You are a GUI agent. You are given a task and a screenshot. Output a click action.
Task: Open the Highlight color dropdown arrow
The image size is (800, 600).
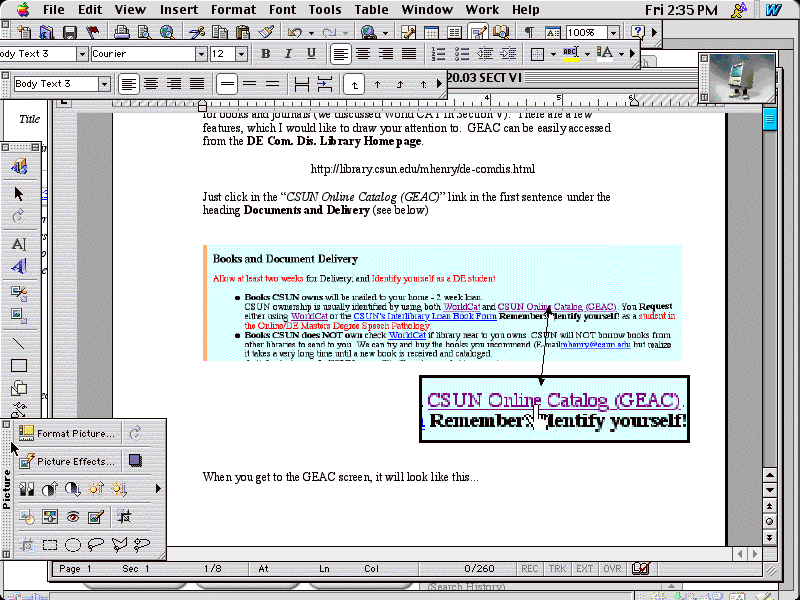click(x=587, y=54)
